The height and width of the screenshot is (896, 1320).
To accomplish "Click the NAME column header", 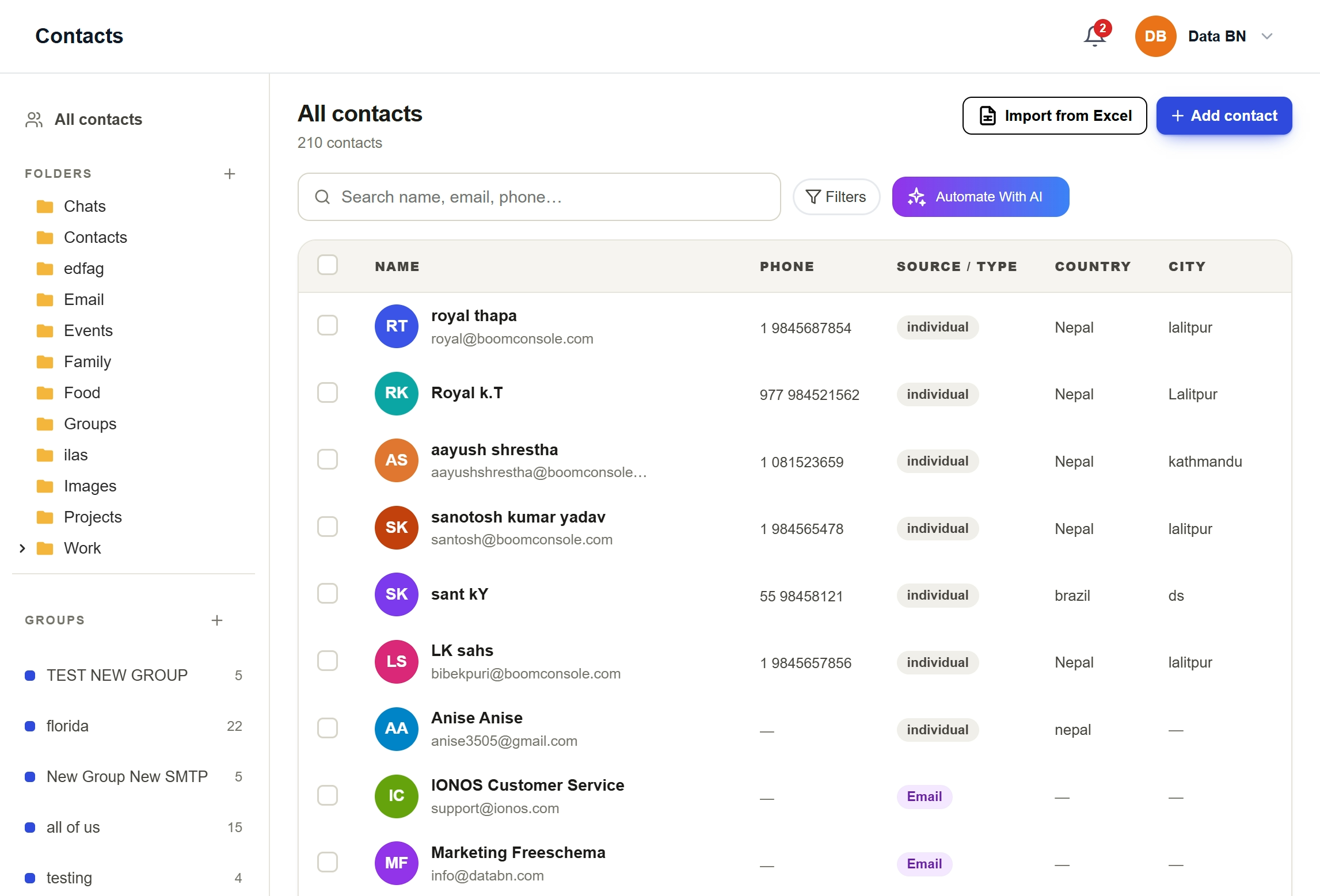I will (x=397, y=266).
